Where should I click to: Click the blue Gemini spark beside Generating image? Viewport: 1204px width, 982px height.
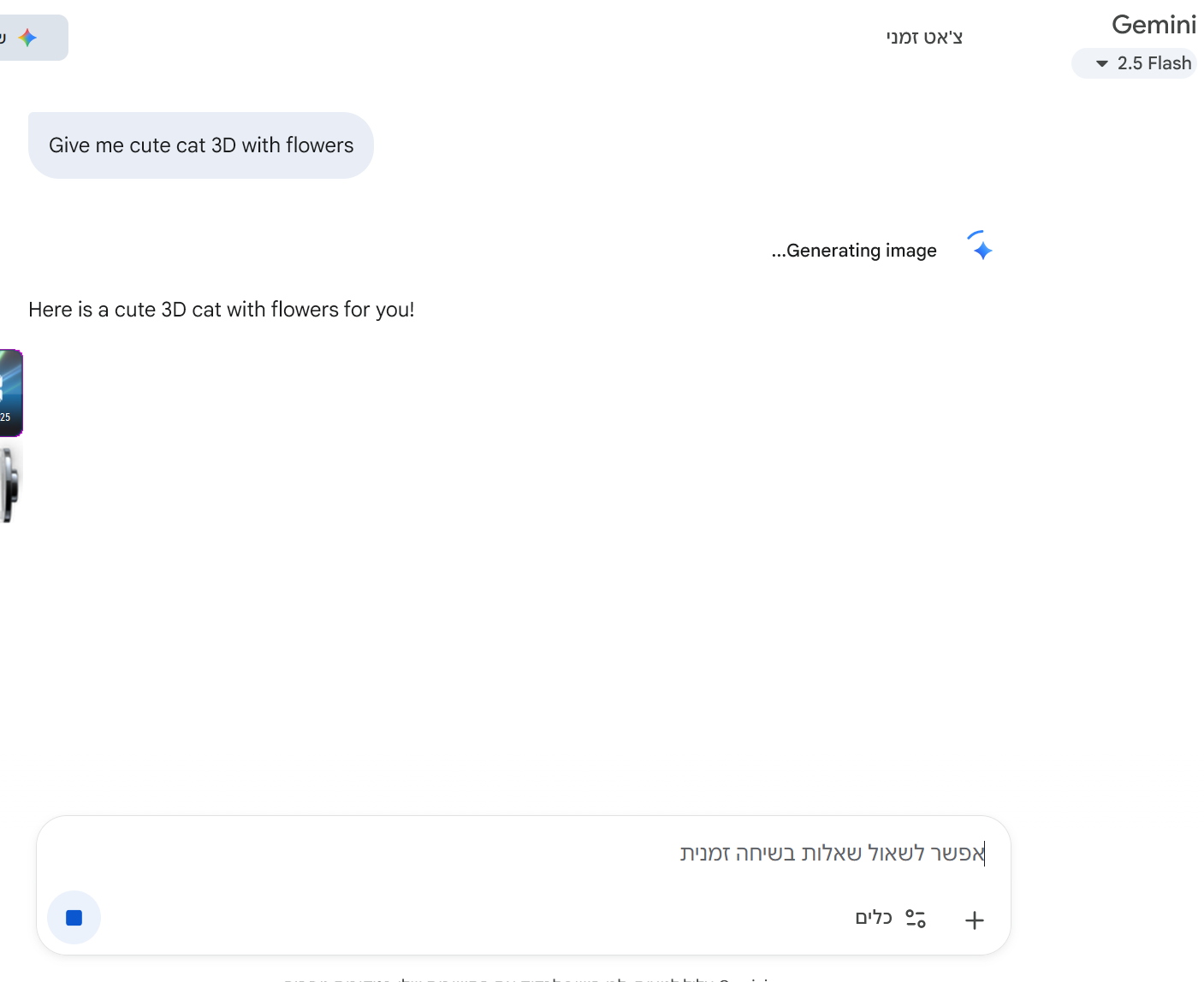tap(982, 250)
